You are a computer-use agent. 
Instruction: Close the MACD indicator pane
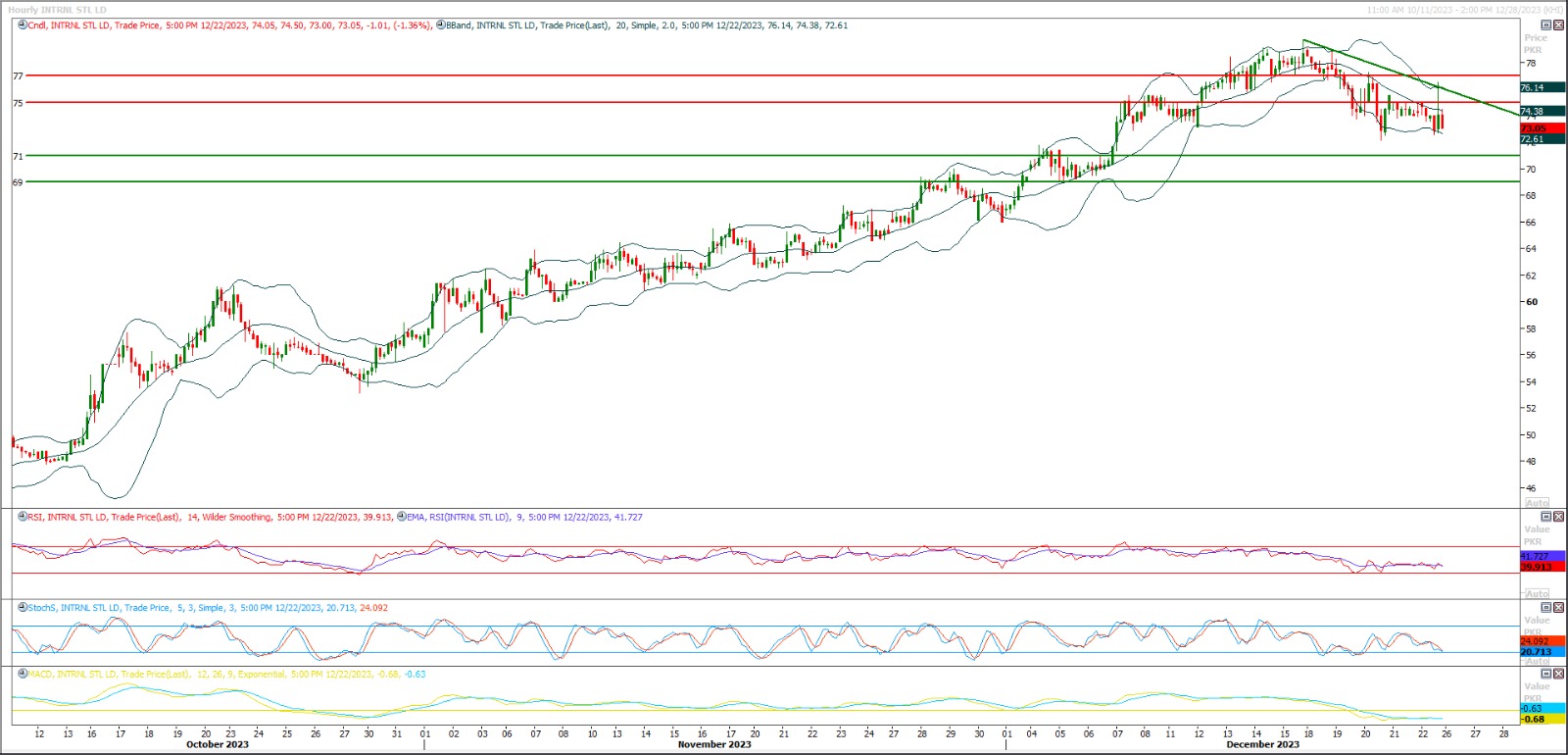point(1558,675)
